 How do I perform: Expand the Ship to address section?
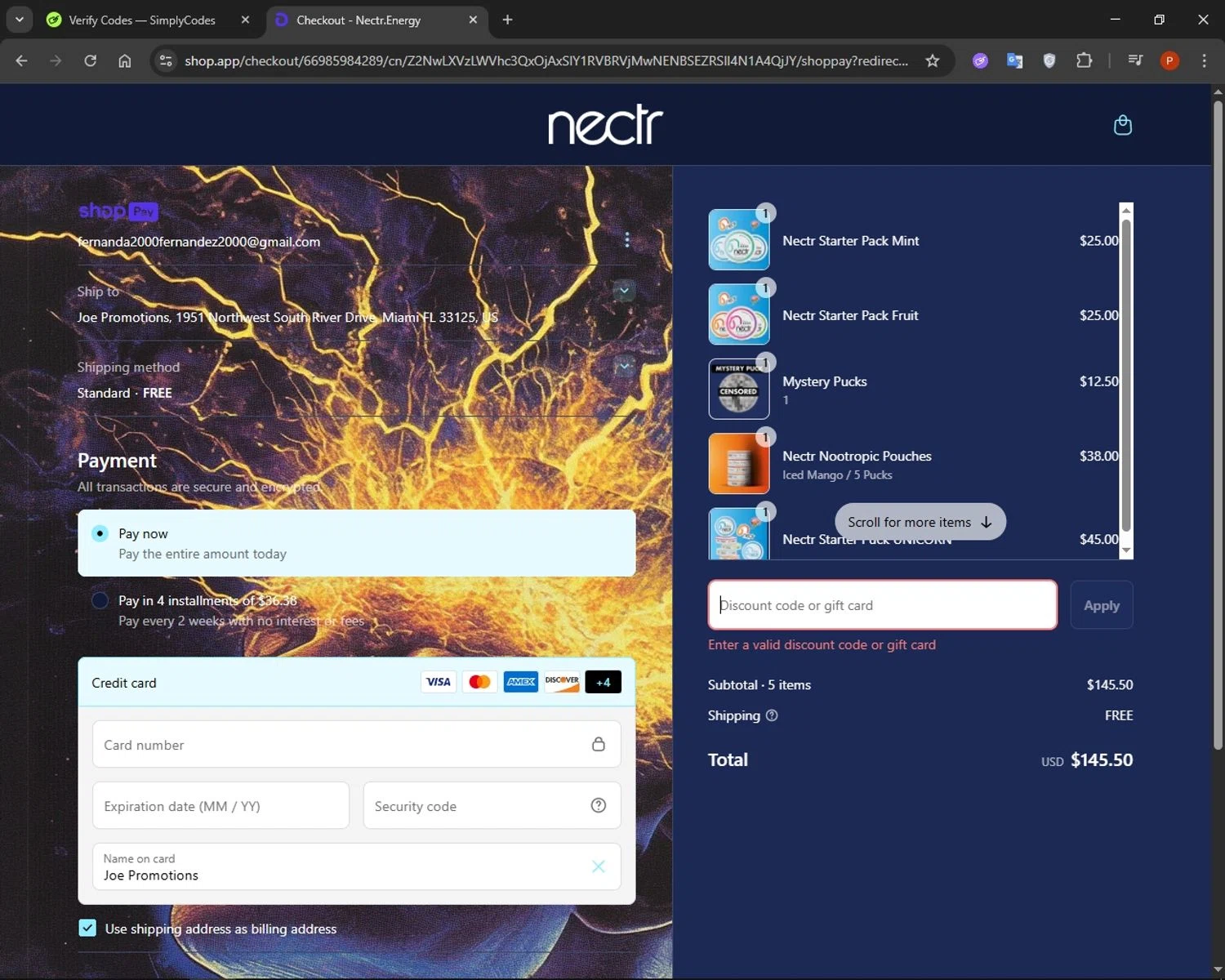[x=624, y=291]
